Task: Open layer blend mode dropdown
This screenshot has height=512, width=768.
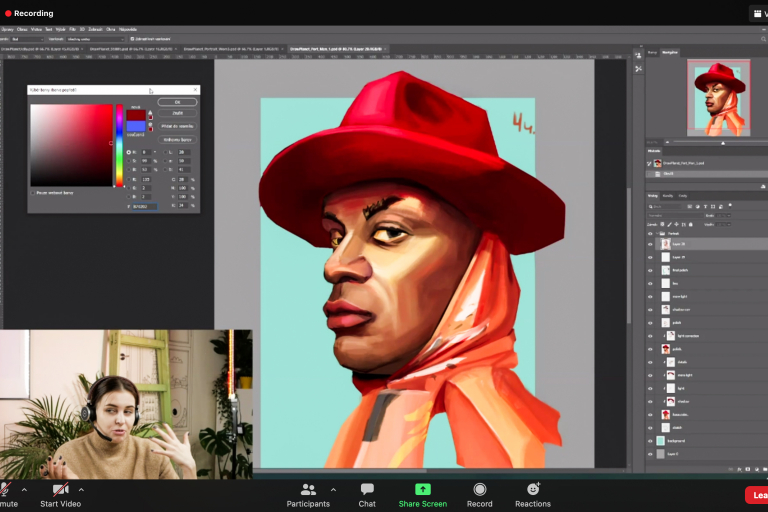Action: click(x=675, y=216)
